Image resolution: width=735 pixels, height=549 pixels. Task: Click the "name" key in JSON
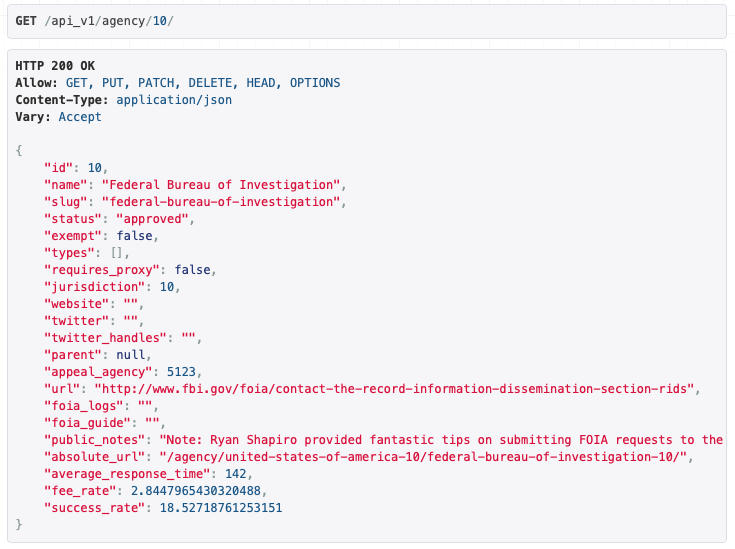click(66, 185)
